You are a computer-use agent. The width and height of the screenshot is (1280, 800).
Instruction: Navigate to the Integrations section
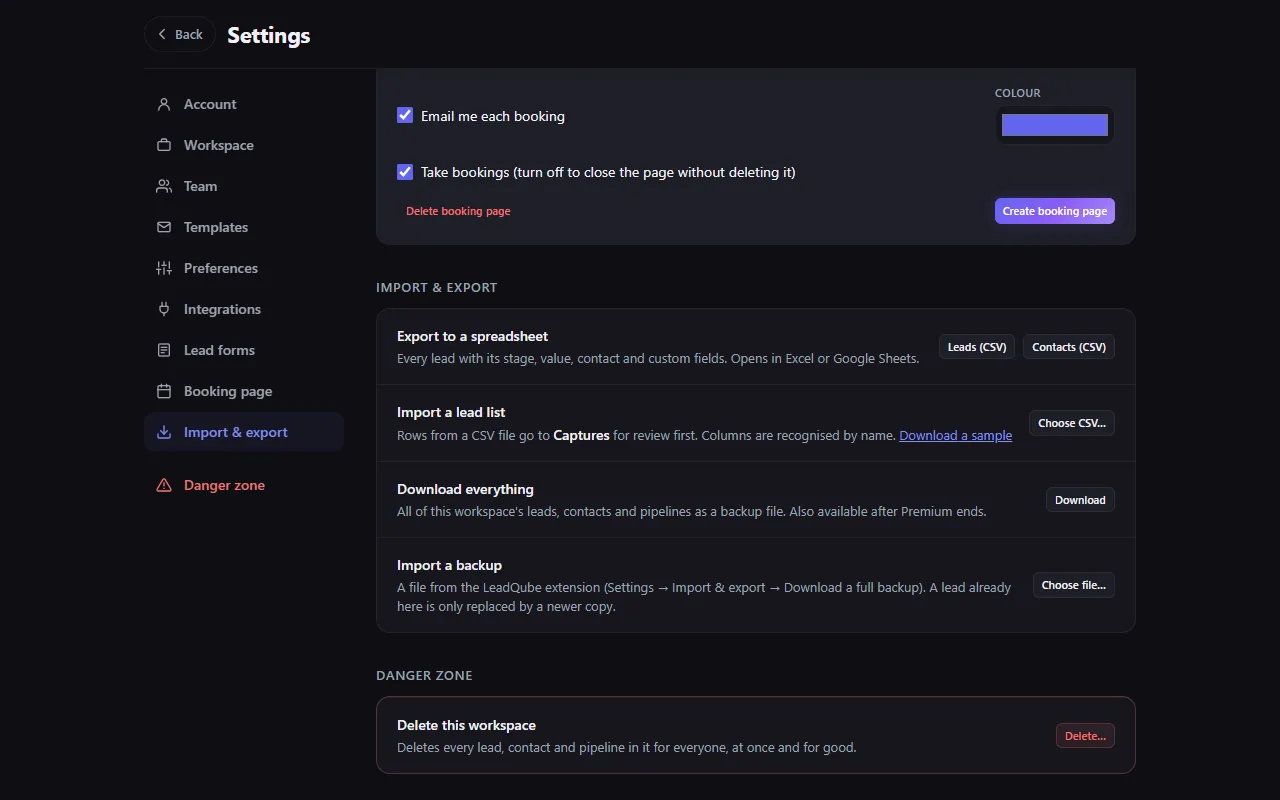click(244, 309)
